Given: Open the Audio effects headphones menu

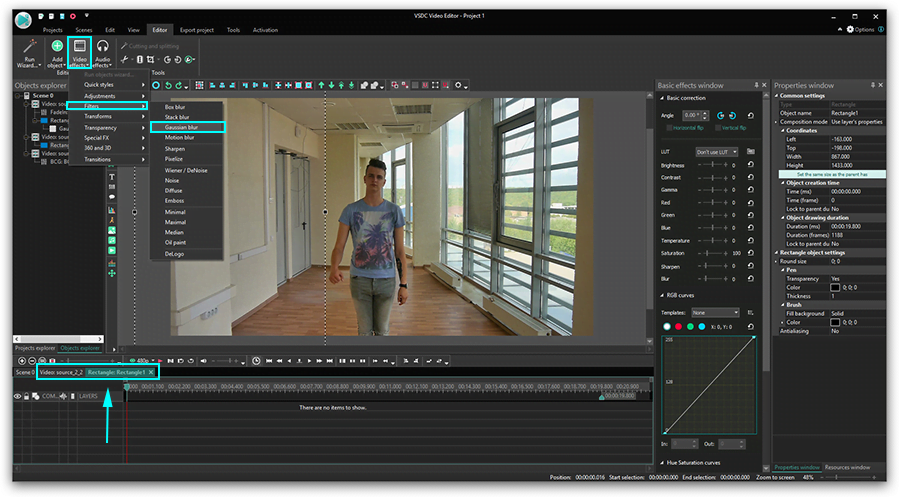Looking at the screenshot, I should click(x=103, y=53).
